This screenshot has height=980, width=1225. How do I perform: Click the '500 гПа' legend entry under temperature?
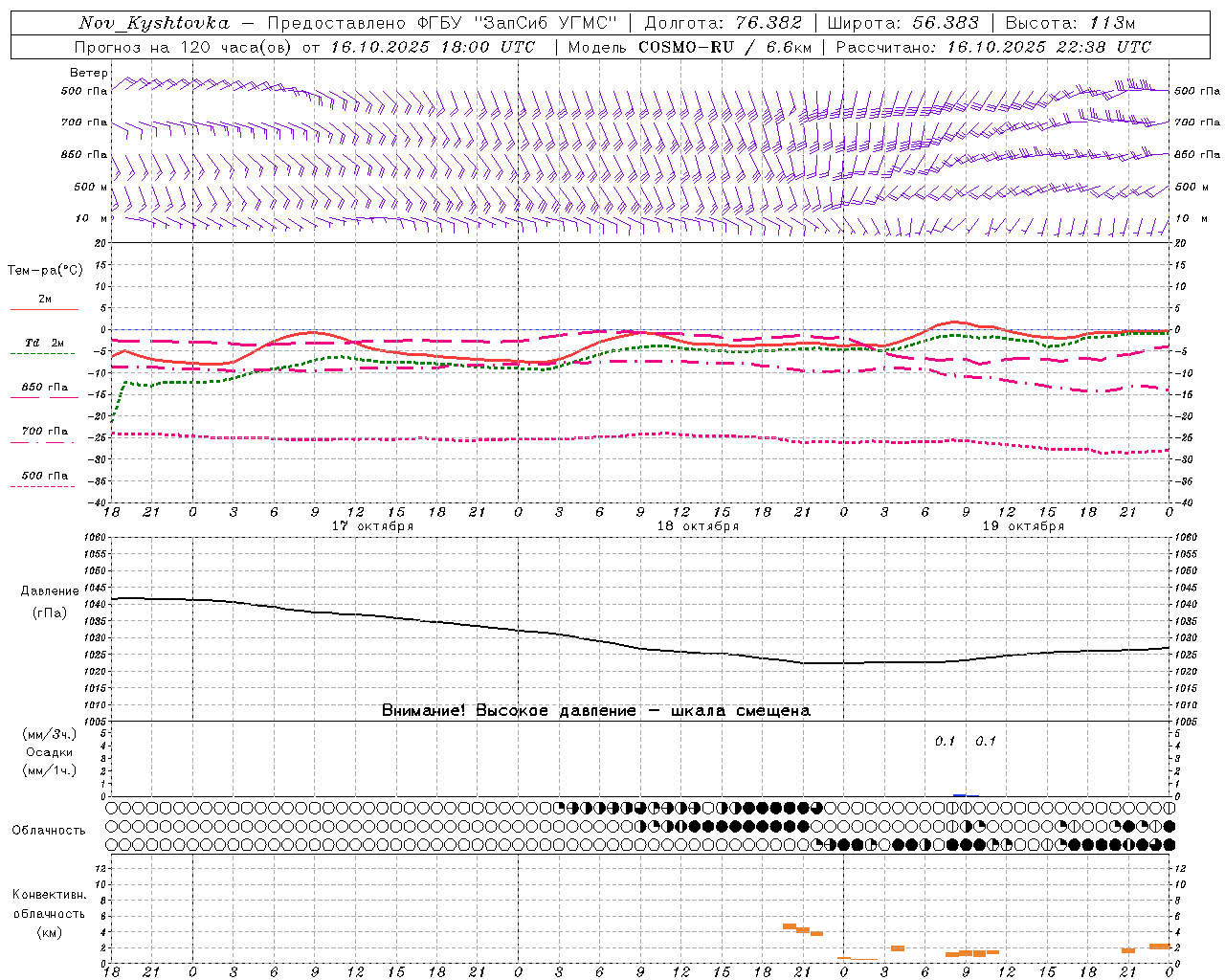[45, 476]
